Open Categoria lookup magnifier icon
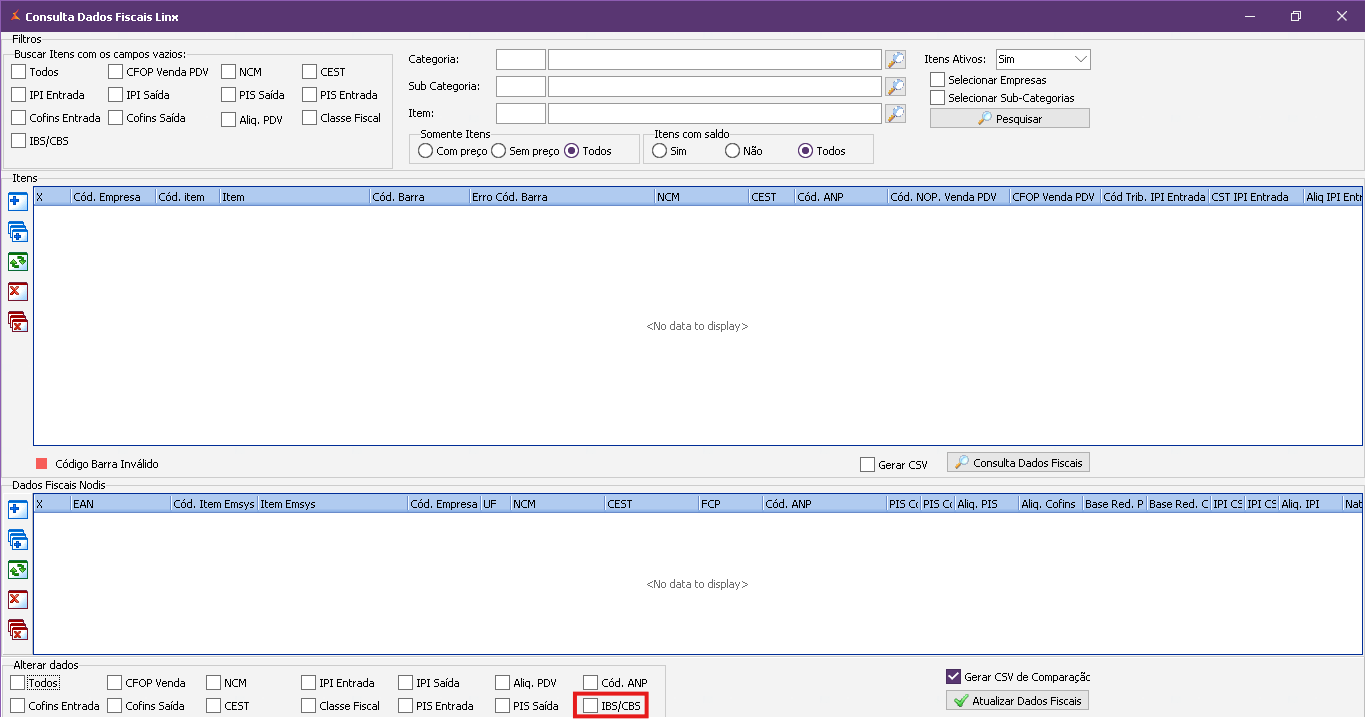Viewport: 1365px width, 719px height. click(895, 59)
